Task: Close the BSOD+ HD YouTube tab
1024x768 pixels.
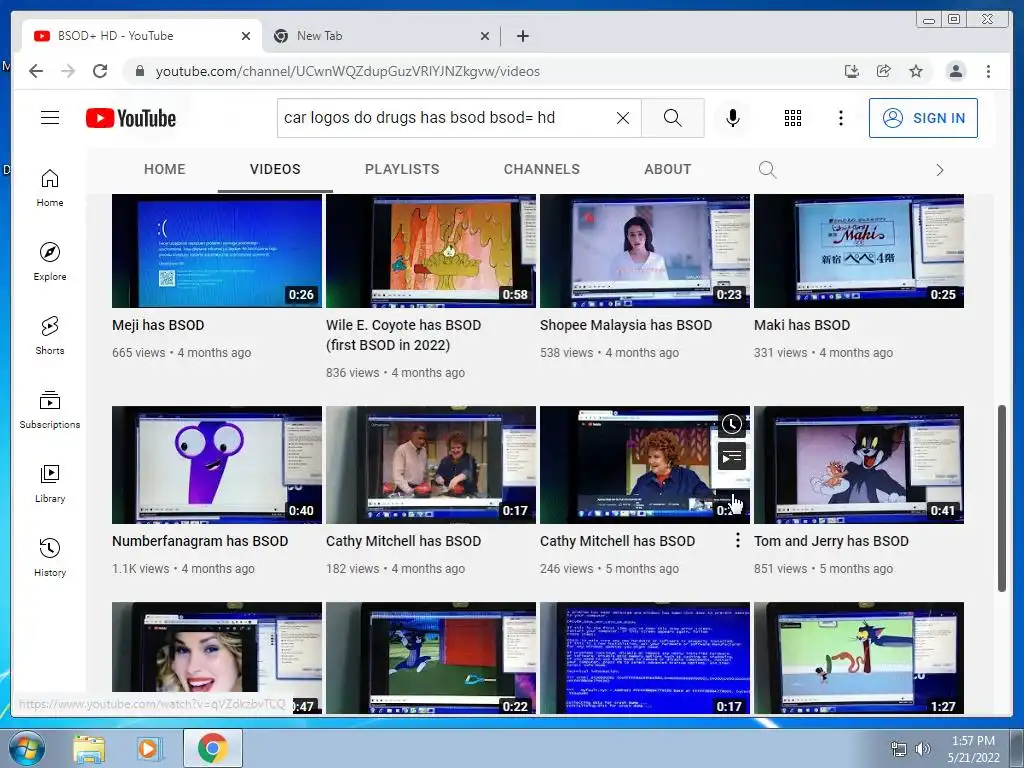Action: 246,36
